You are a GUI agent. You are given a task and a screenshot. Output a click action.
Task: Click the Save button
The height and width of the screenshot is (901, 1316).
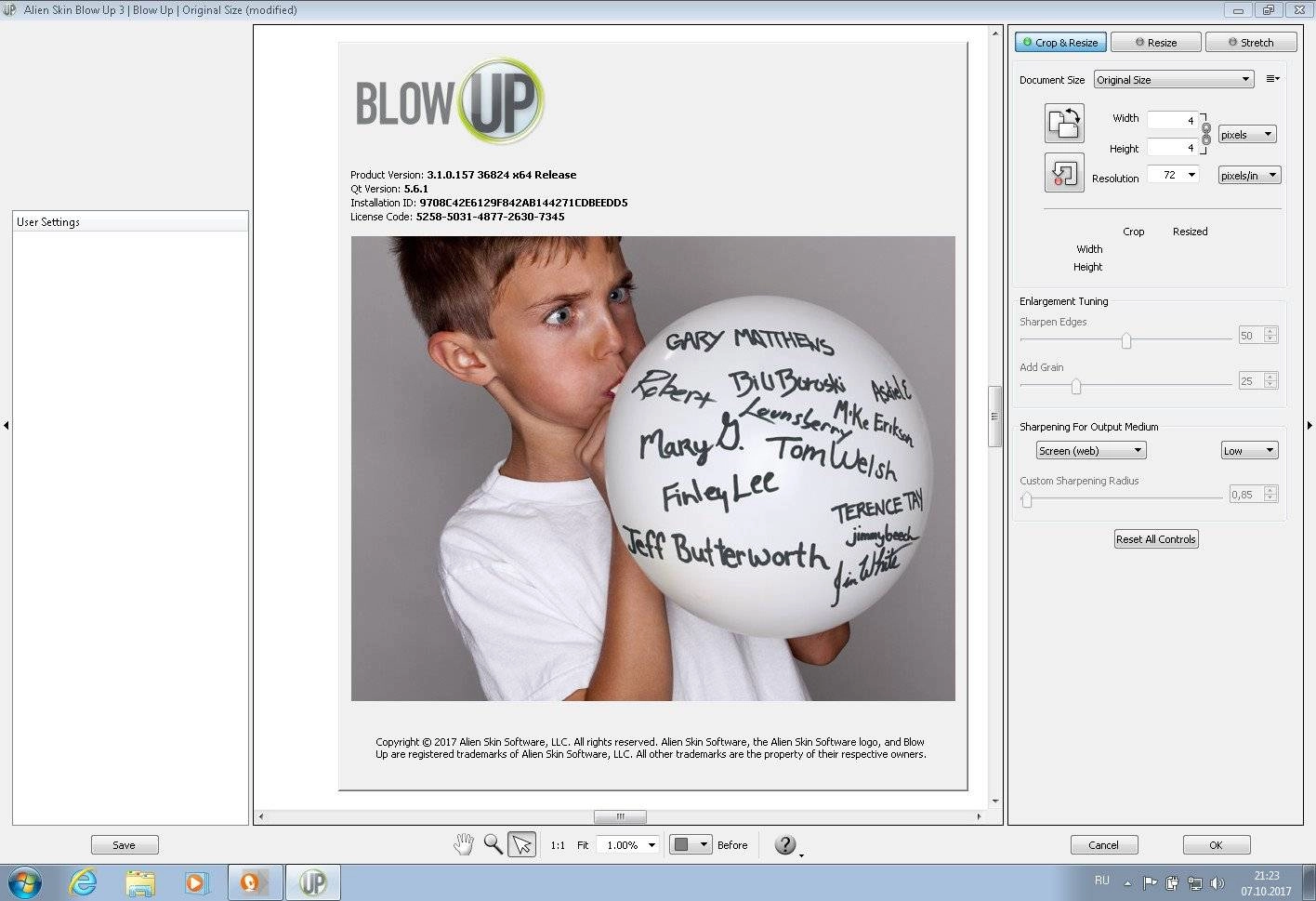click(x=125, y=844)
